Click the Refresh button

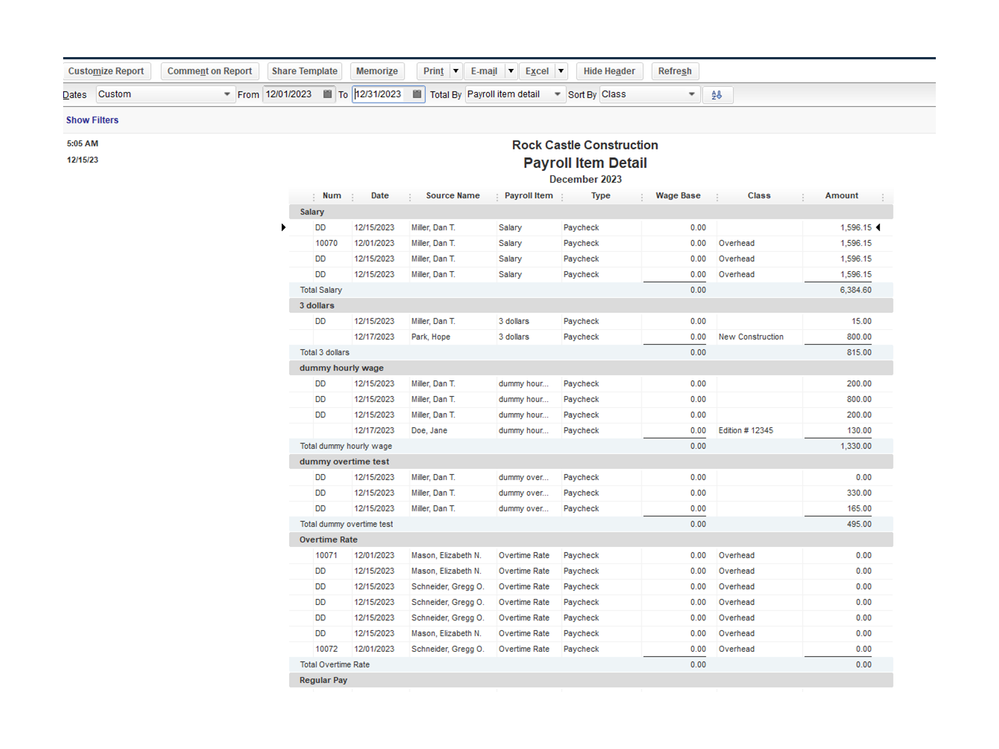(675, 71)
